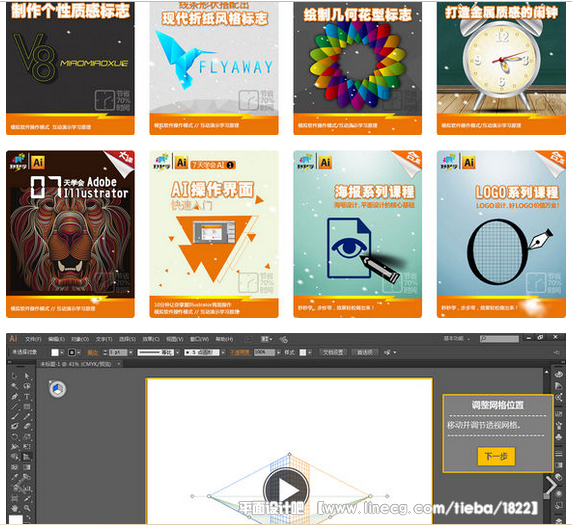
Task: Select the Perspective Grid tool
Action: click(x=27, y=456)
